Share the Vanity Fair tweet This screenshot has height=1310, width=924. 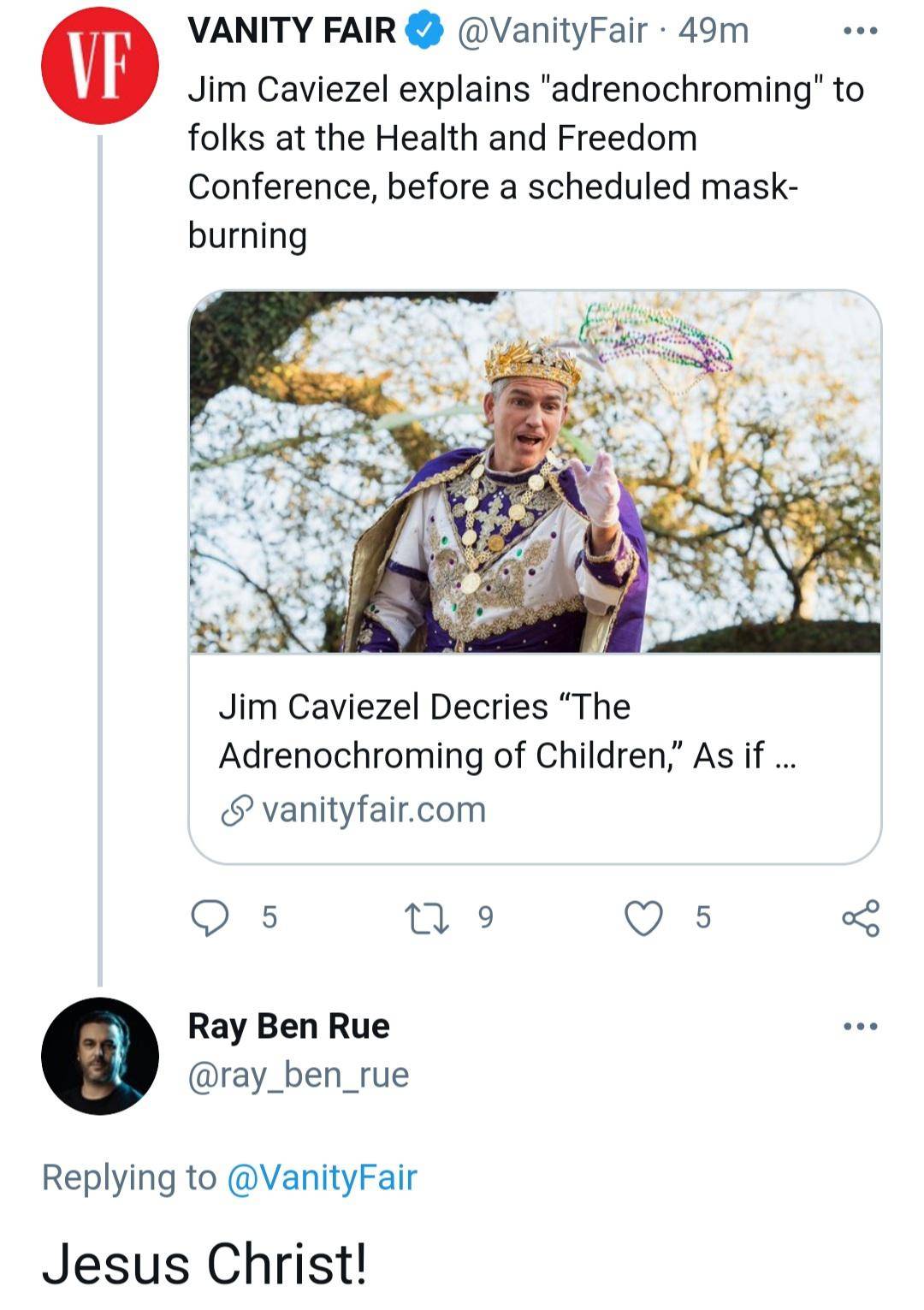860,917
